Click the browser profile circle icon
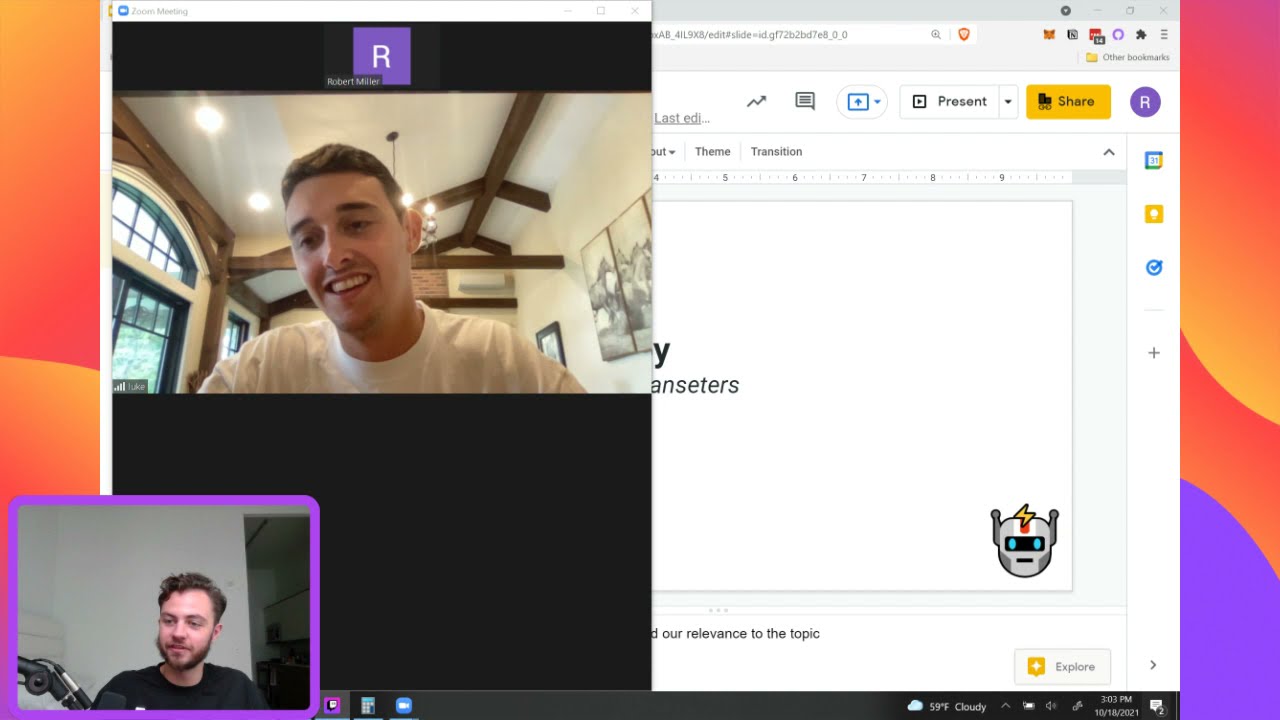Viewport: 1280px width, 720px height. click(x=1065, y=11)
